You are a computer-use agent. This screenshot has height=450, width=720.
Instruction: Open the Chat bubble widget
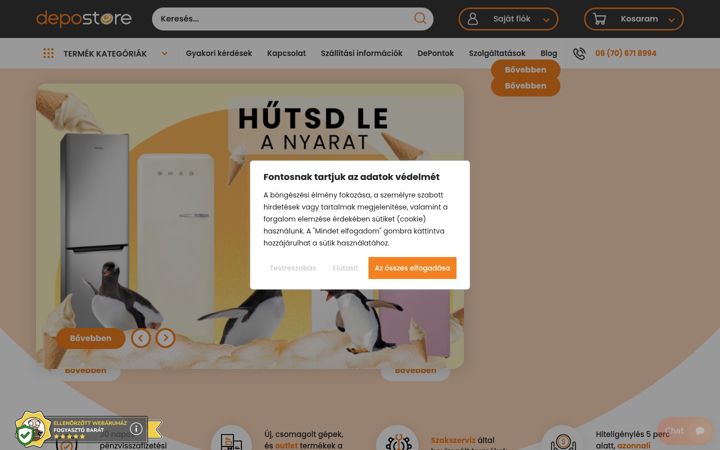pos(685,431)
